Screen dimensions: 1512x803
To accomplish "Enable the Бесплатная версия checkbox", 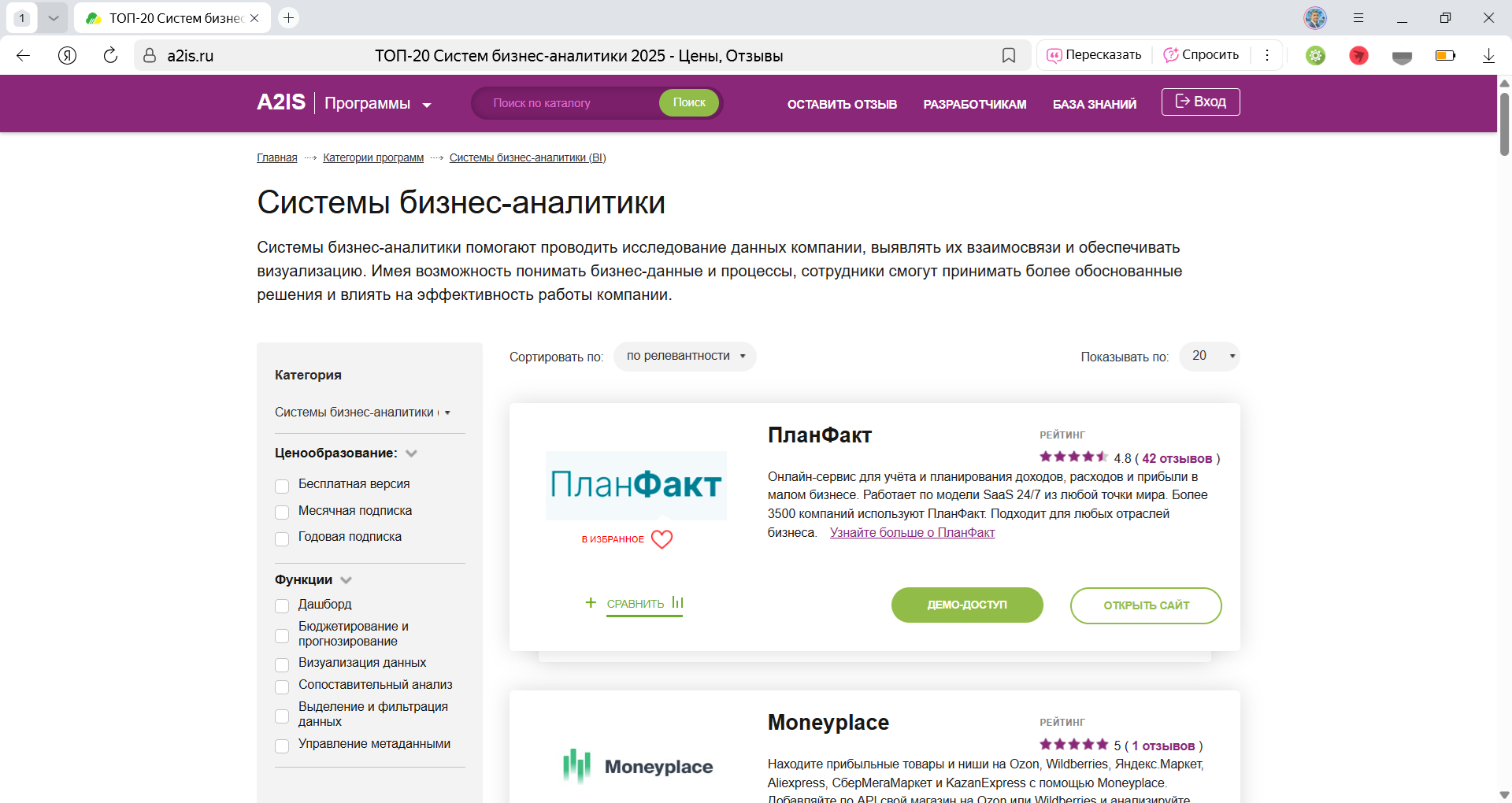I will click(282, 486).
